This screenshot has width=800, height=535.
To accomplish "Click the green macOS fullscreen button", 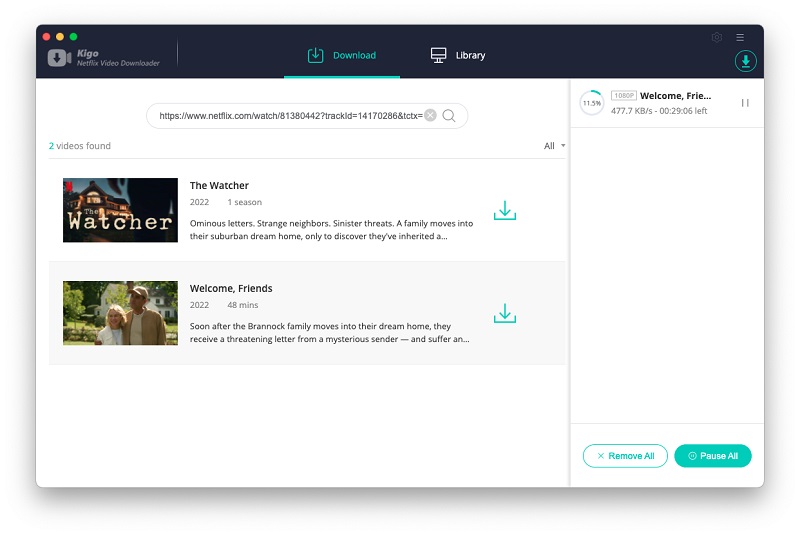I will point(73,37).
